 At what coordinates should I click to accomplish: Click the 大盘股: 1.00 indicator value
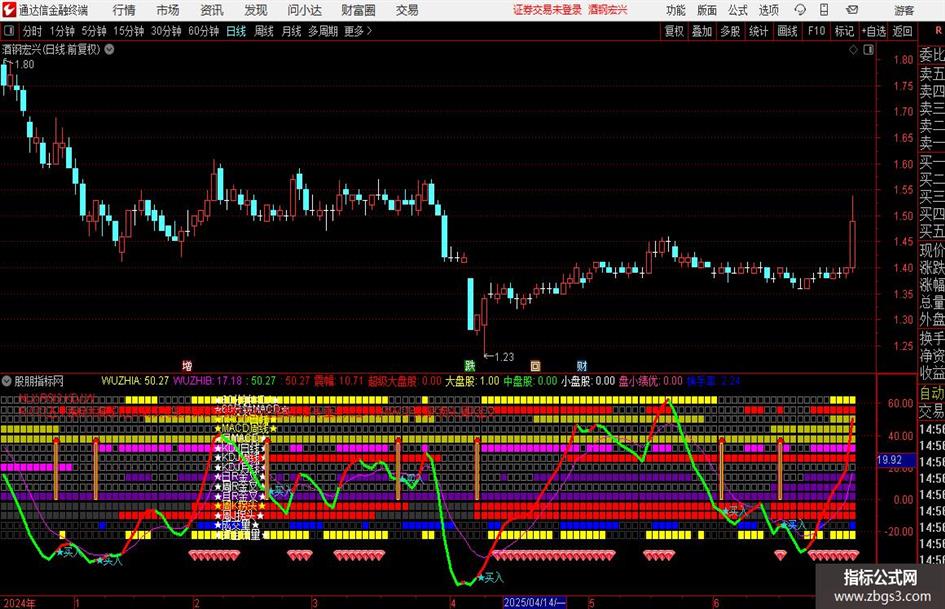pos(472,380)
